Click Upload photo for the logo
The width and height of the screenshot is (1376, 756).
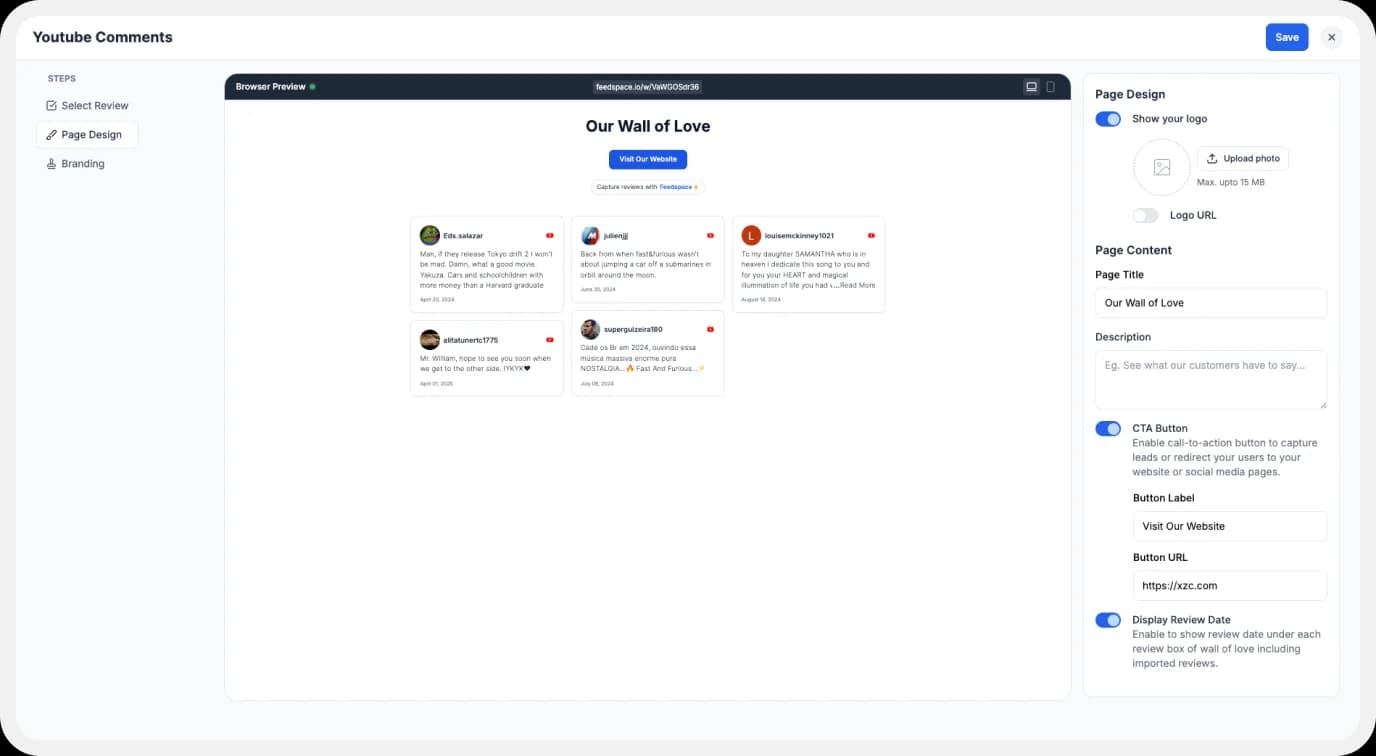point(1242,158)
